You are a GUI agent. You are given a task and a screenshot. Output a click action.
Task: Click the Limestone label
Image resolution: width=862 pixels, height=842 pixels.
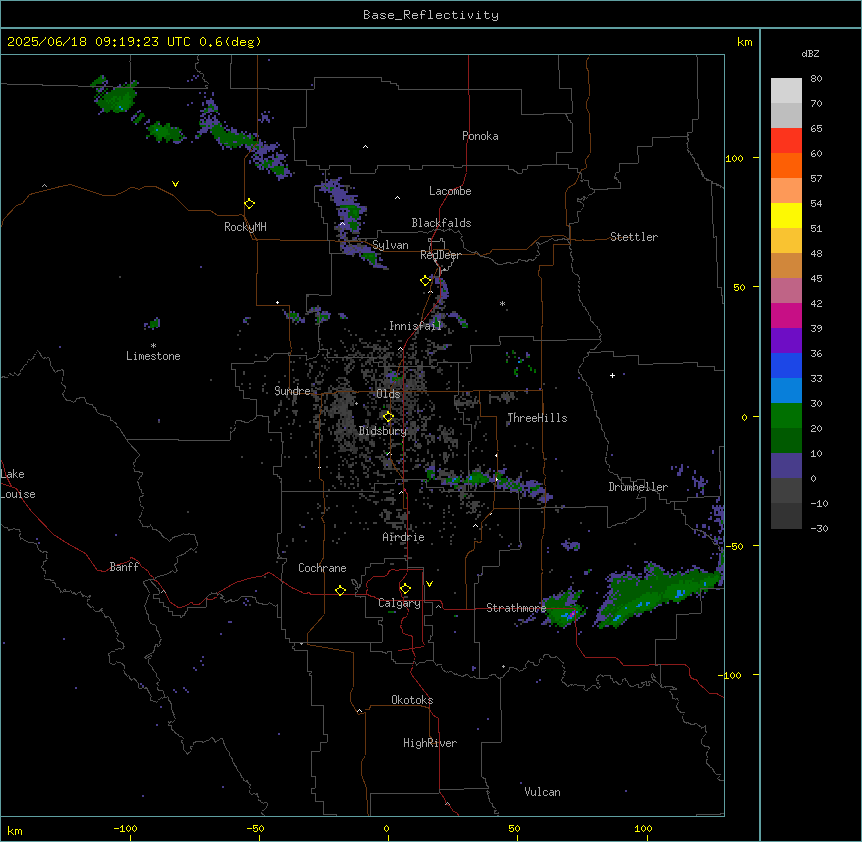point(153,356)
